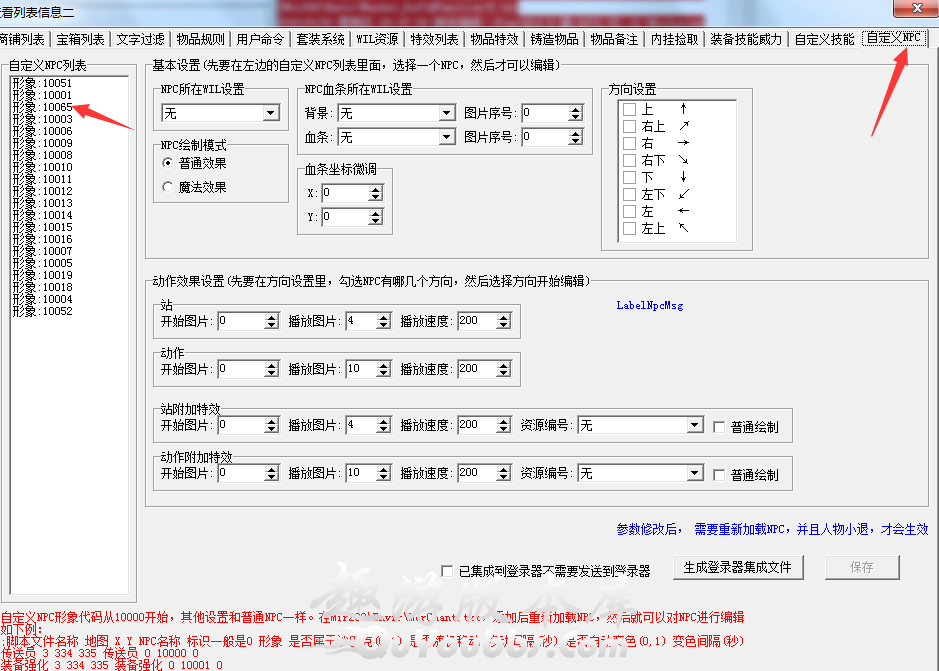Click the 生成登录器集成文件 button
This screenshot has height=671, width=939.
click(737, 567)
